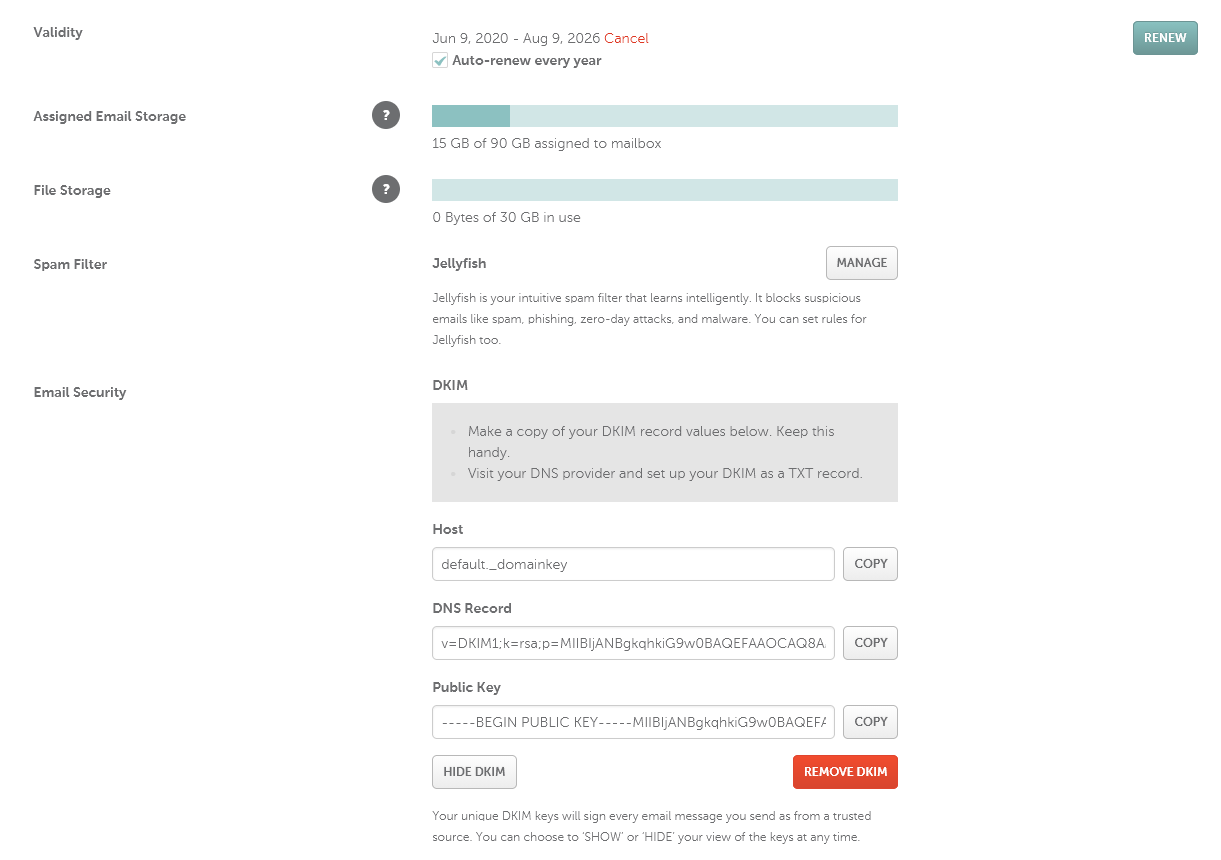Click inside the Public Key field

[633, 722]
